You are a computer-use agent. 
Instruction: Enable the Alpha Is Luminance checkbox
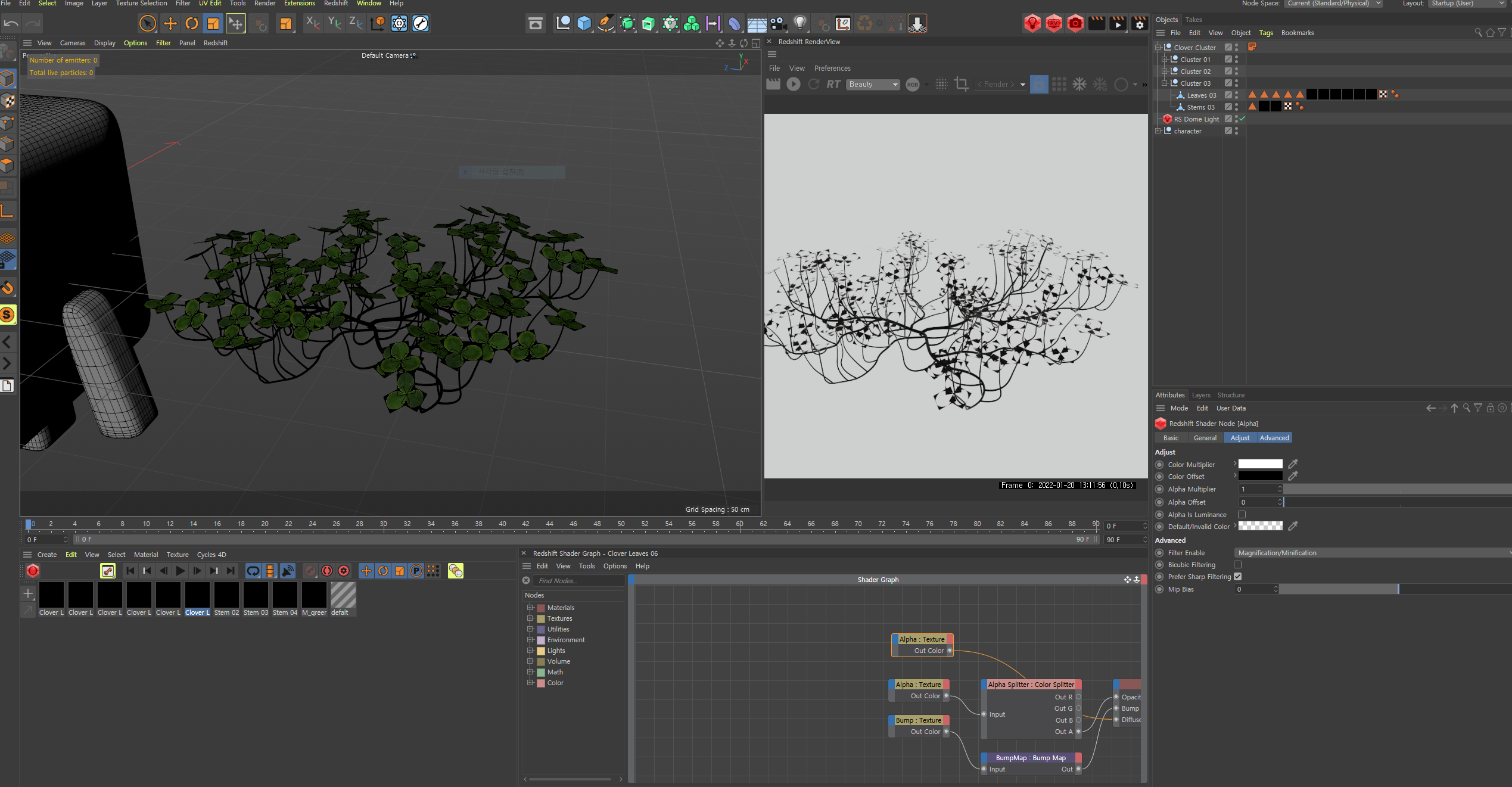click(x=1242, y=514)
